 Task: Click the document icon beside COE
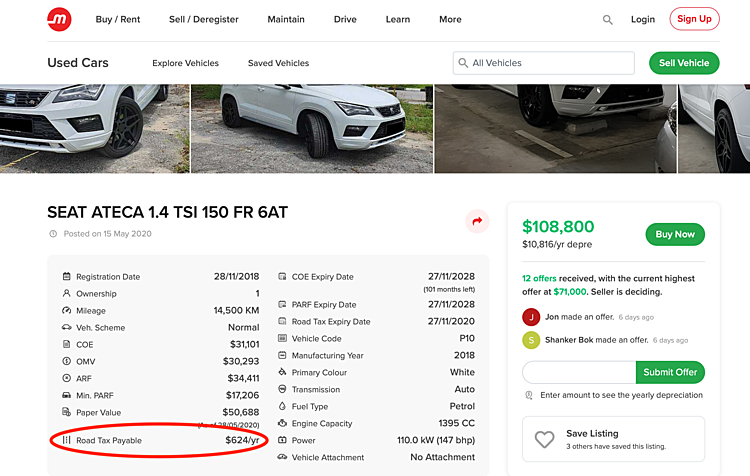tap(66, 344)
